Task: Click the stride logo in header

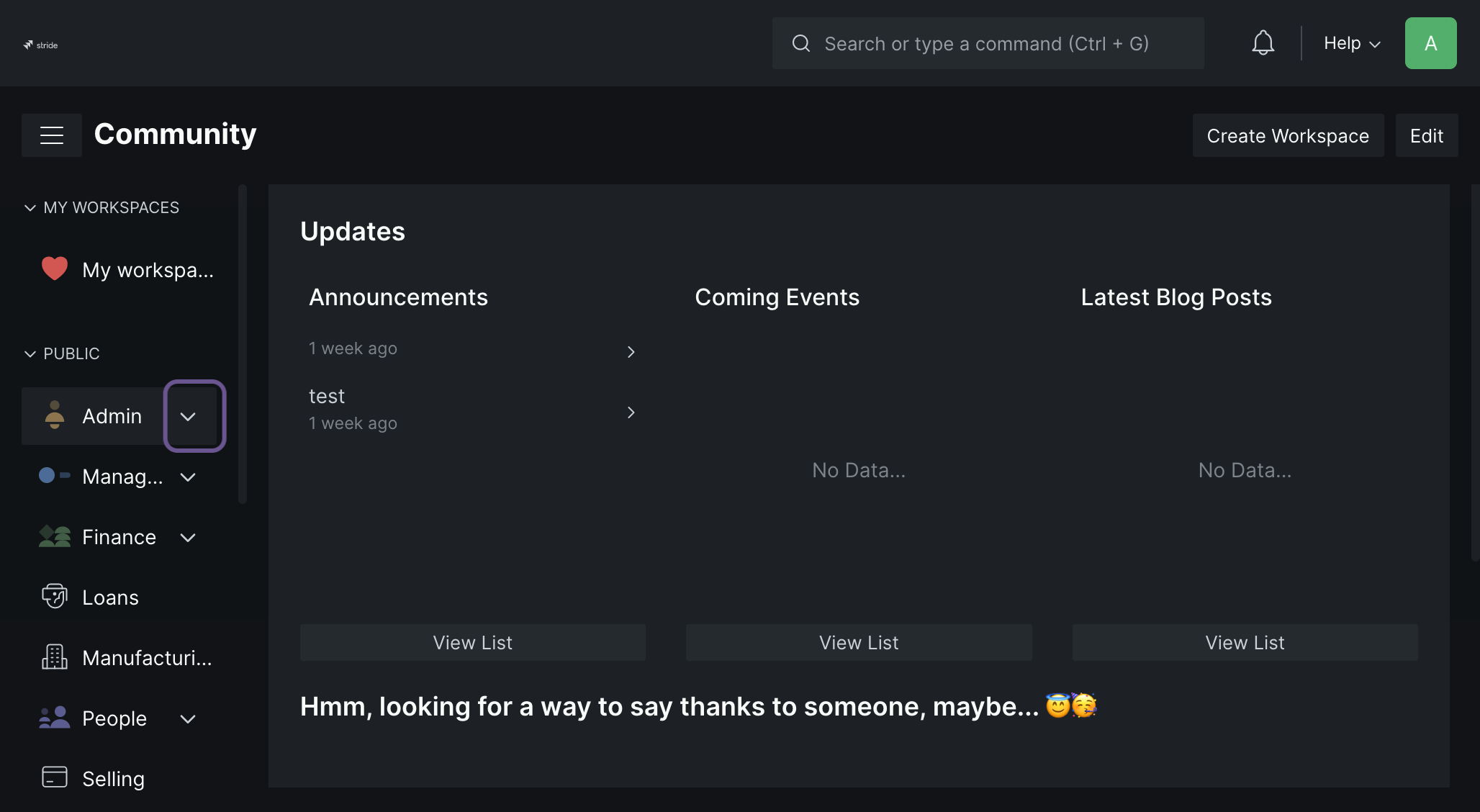Action: [40, 45]
